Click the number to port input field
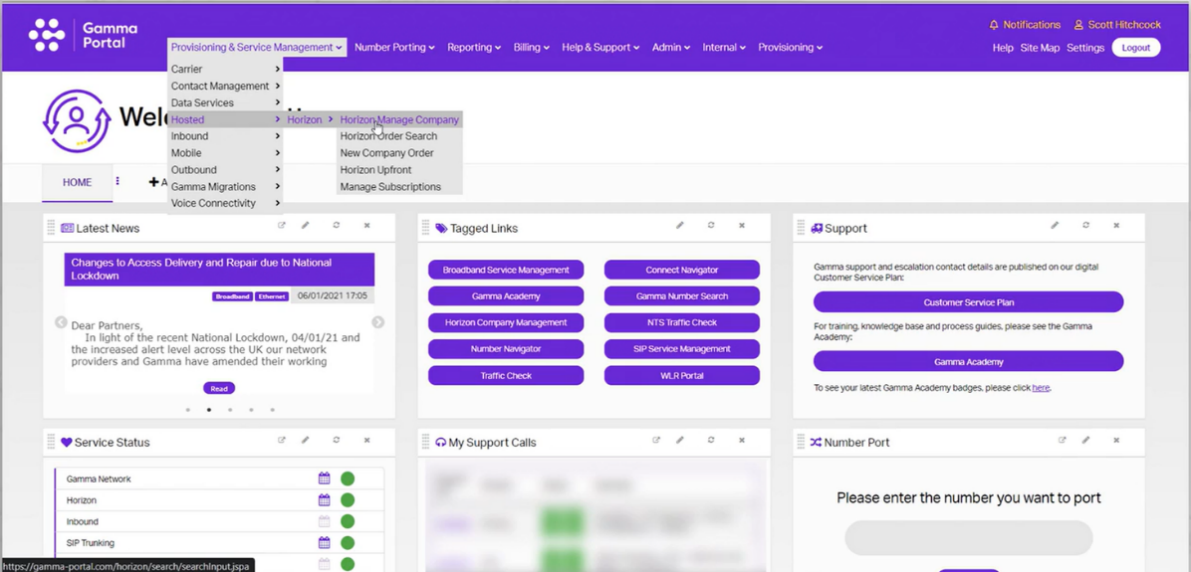The width and height of the screenshot is (1191, 572). [968, 537]
